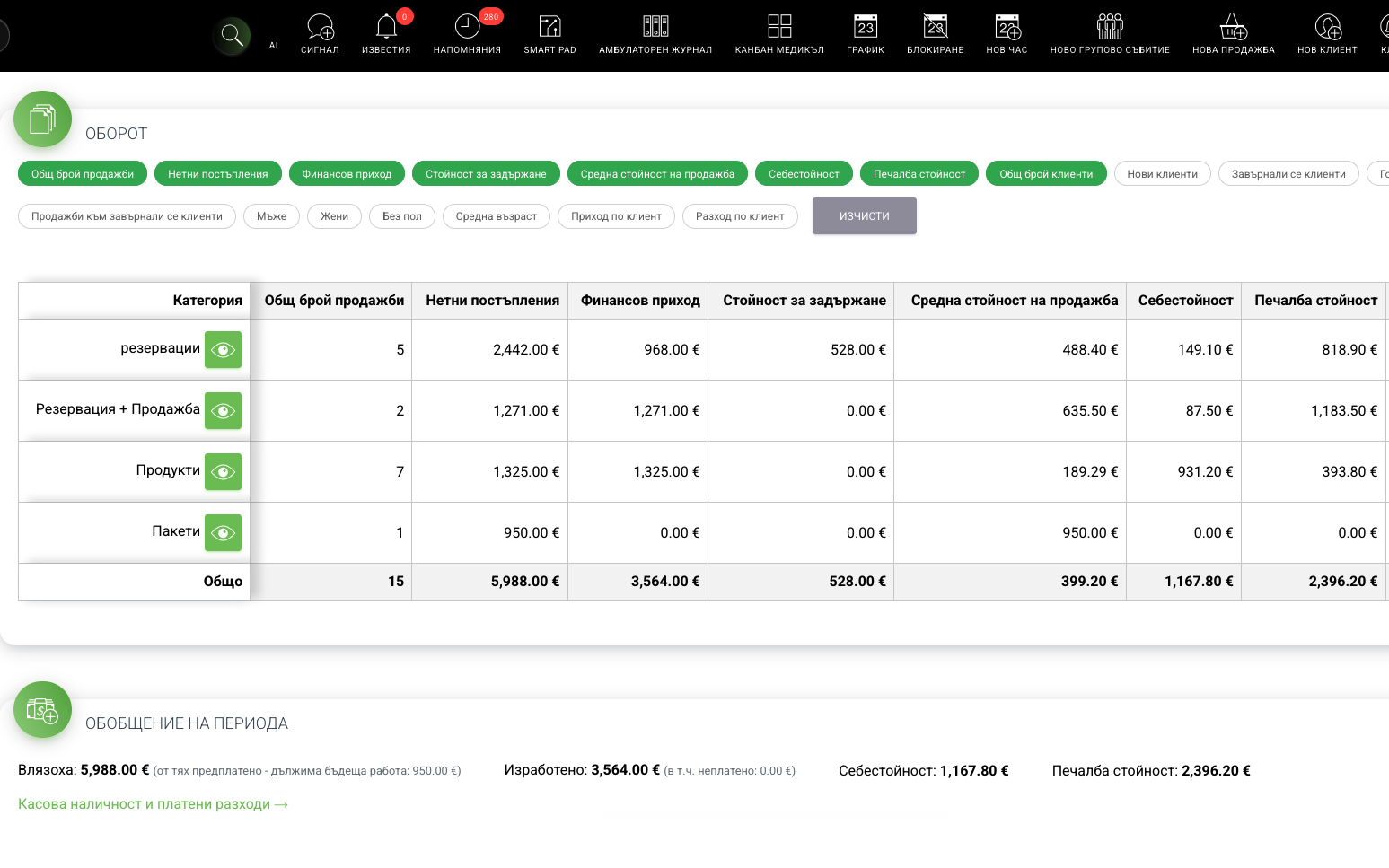View details for Резервация + Продажба eye icon
The height and width of the screenshot is (868, 1389).
(x=223, y=411)
